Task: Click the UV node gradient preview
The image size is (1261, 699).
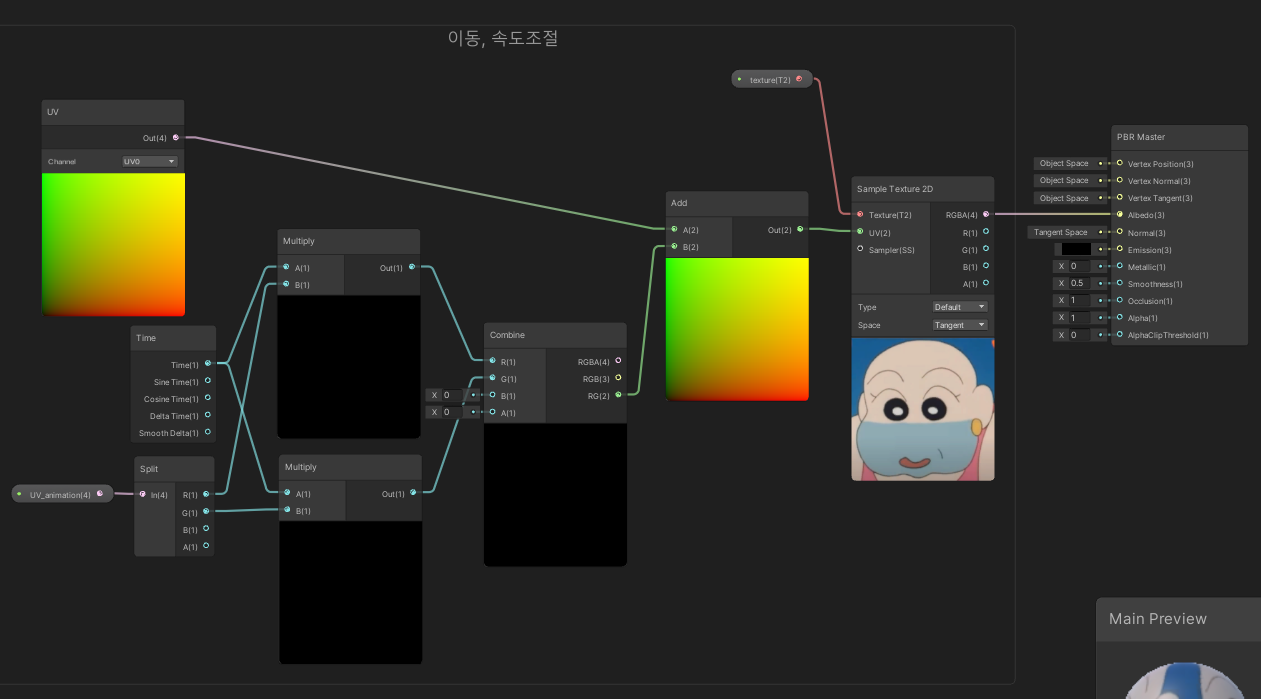Action: 114,245
